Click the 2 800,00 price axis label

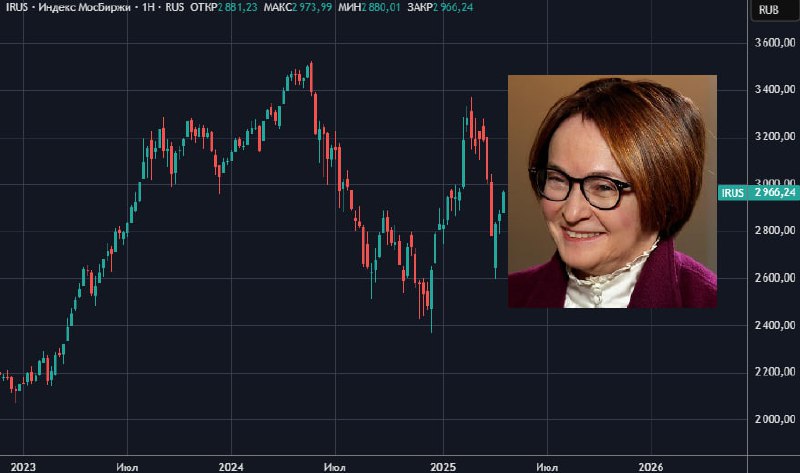pos(774,231)
